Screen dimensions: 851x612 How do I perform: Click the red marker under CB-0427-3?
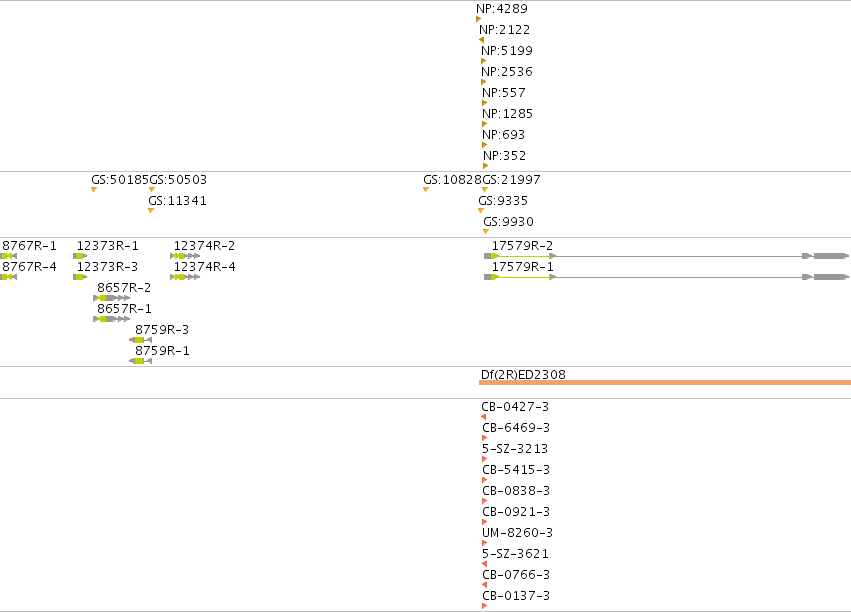coord(483,417)
